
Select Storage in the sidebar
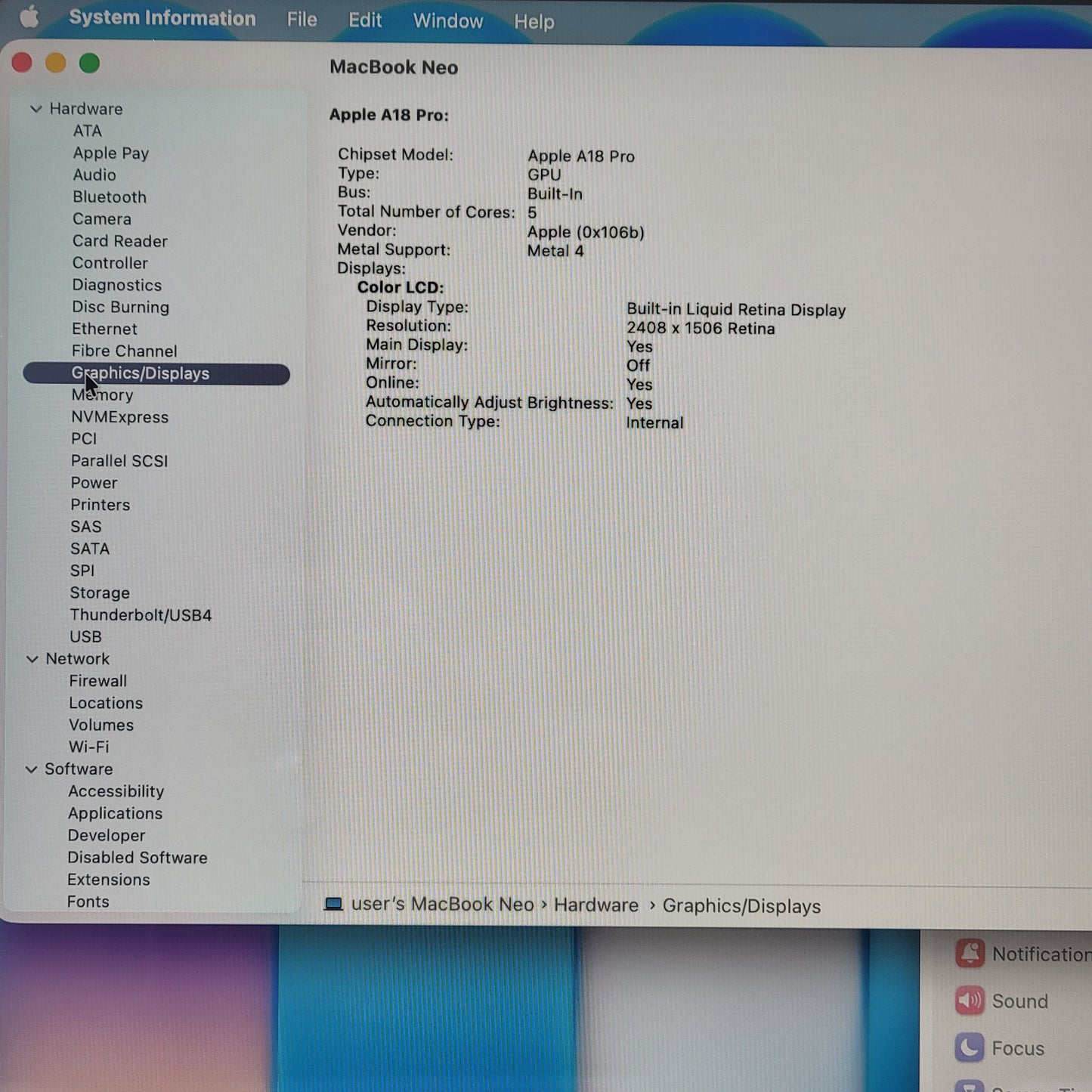tap(100, 593)
